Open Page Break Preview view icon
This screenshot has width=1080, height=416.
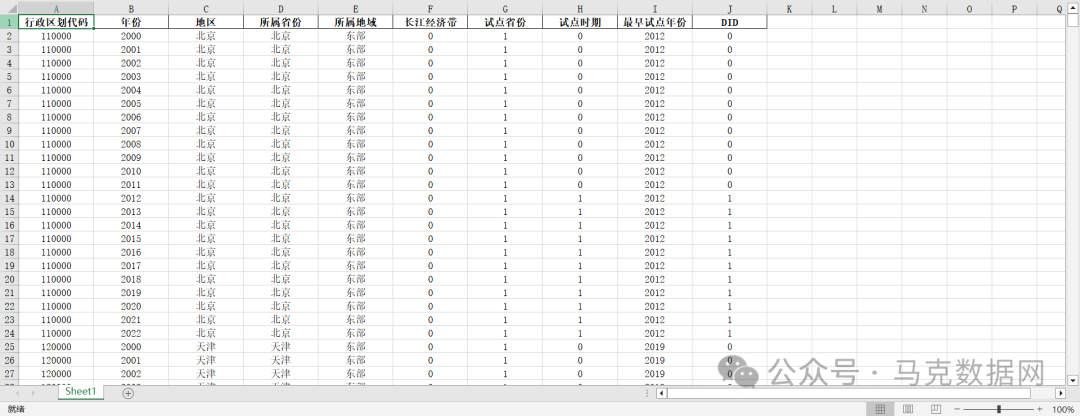coord(934,409)
